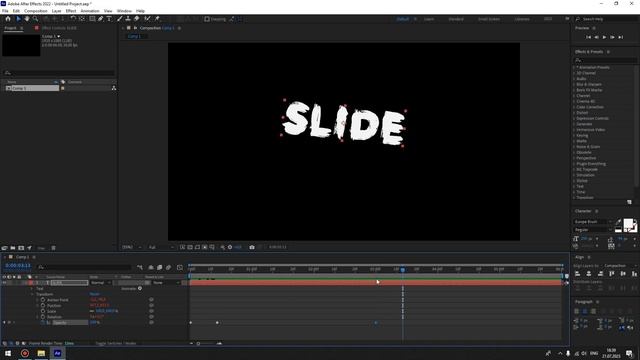
Task: Select the Roto Brush tool
Action: (147, 19)
